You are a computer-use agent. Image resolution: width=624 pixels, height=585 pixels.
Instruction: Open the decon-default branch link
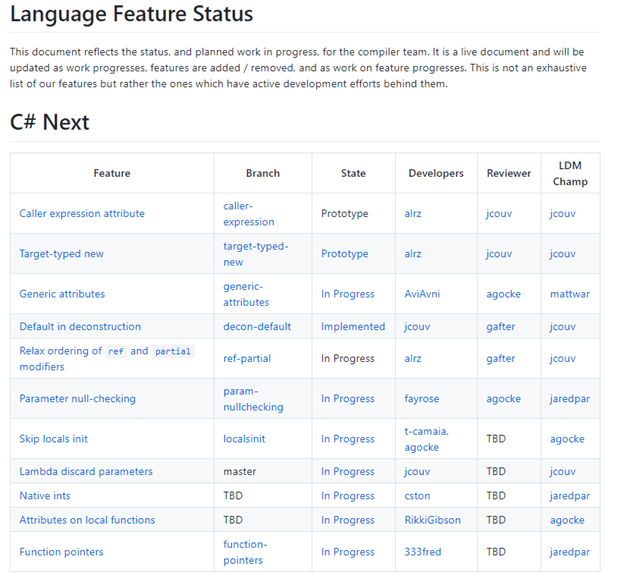tap(257, 326)
